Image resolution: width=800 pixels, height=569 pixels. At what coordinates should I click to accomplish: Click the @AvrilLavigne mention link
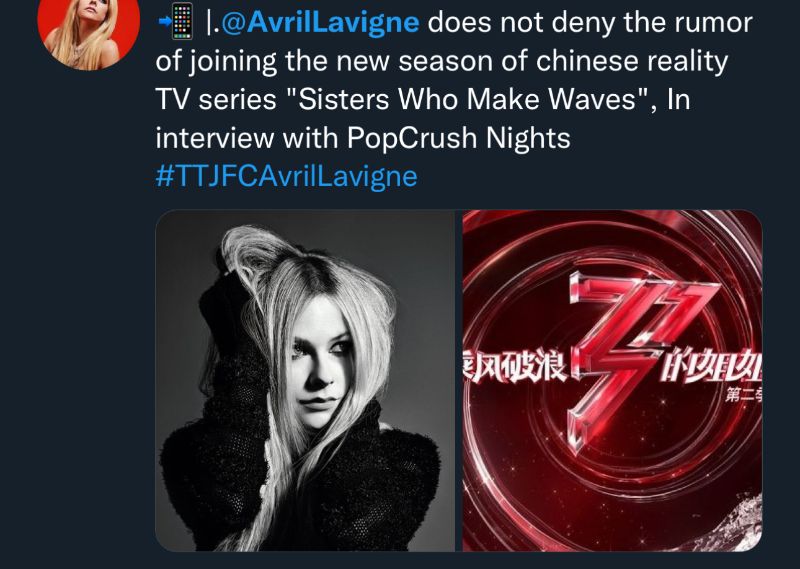[320, 22]
